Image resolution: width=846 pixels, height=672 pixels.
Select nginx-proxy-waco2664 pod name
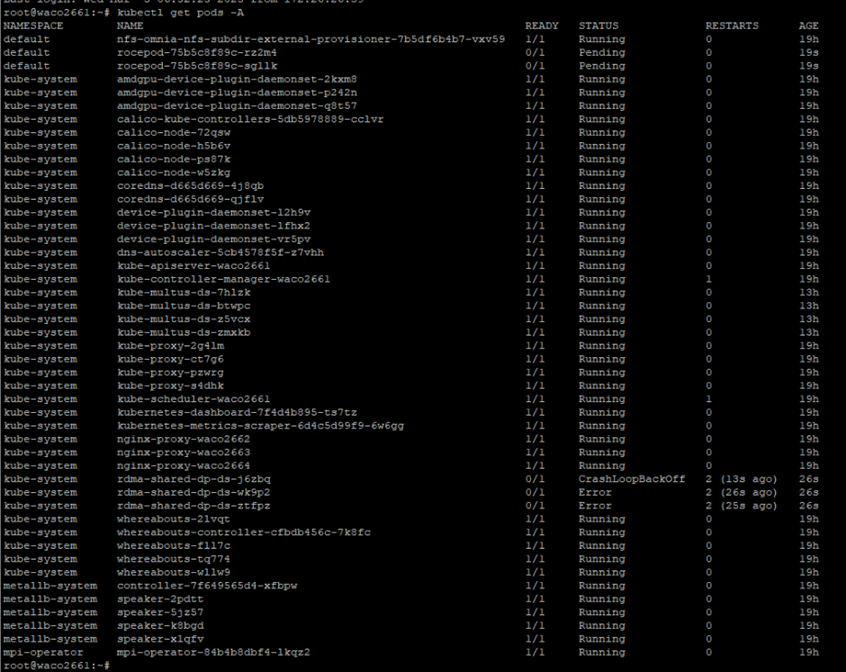pos(183,465)
